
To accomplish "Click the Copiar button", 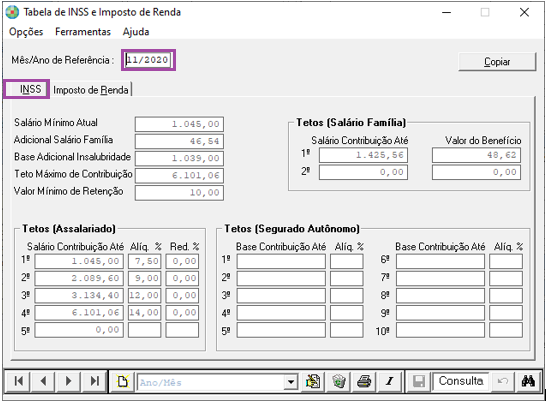I will pos(497,62).
